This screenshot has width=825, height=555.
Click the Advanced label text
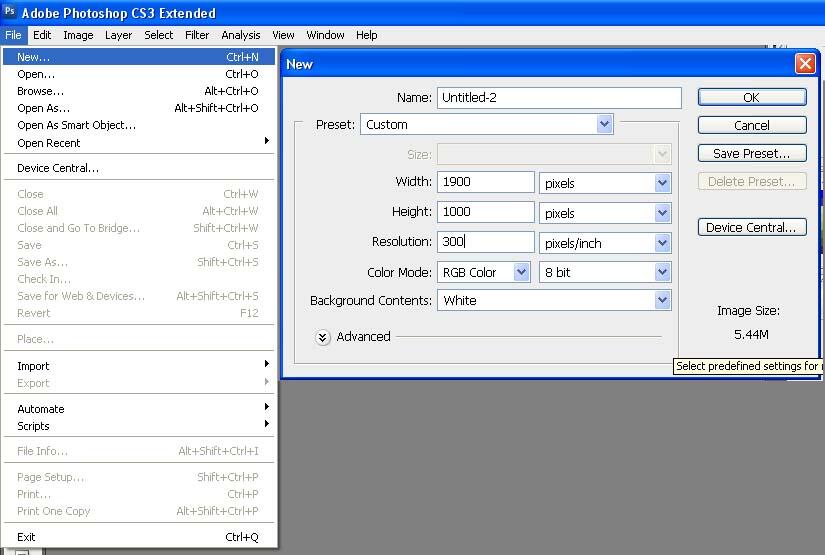pyautogui.click(x=363, y=337)
